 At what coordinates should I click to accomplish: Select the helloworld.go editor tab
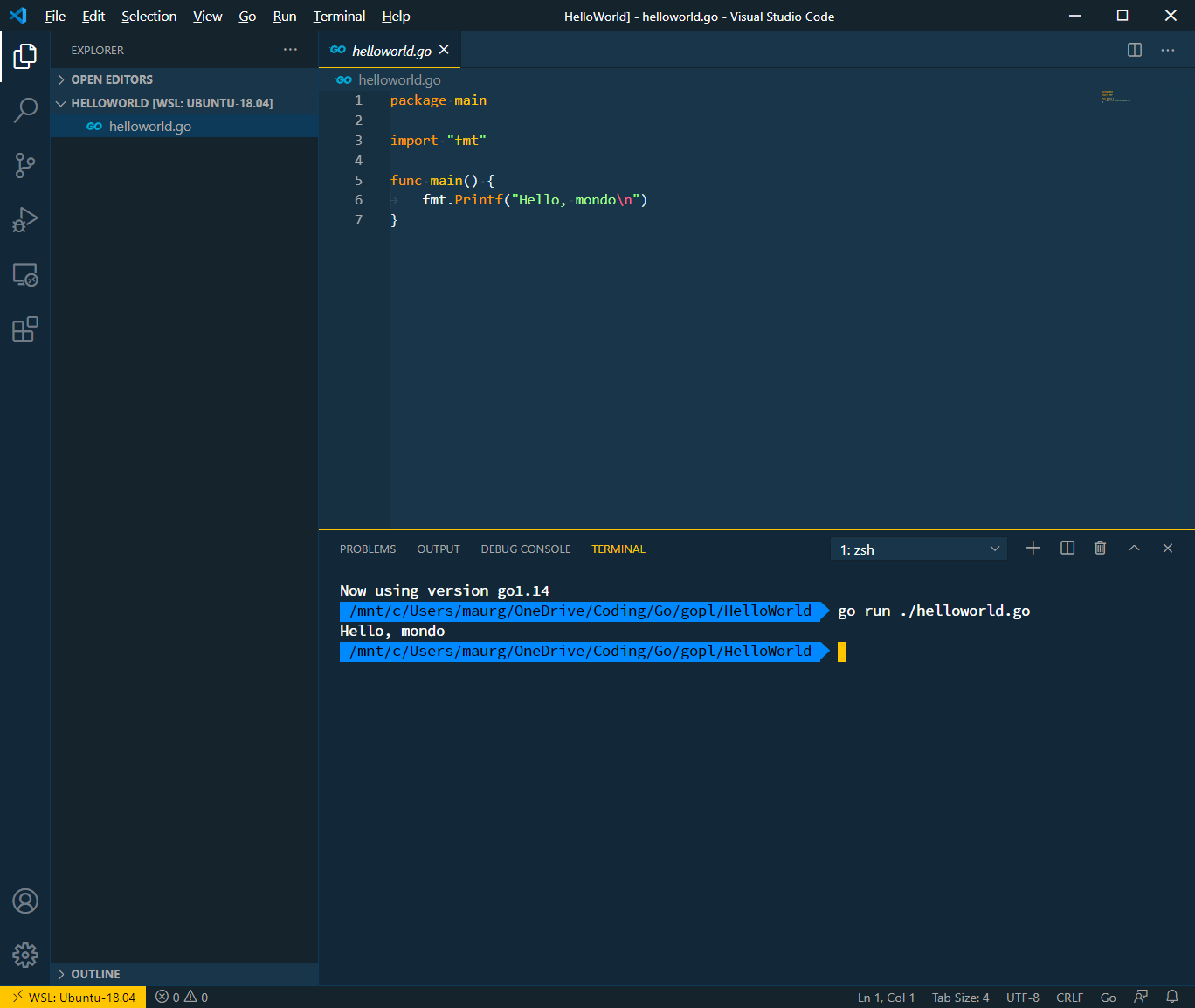pos(390,51)
